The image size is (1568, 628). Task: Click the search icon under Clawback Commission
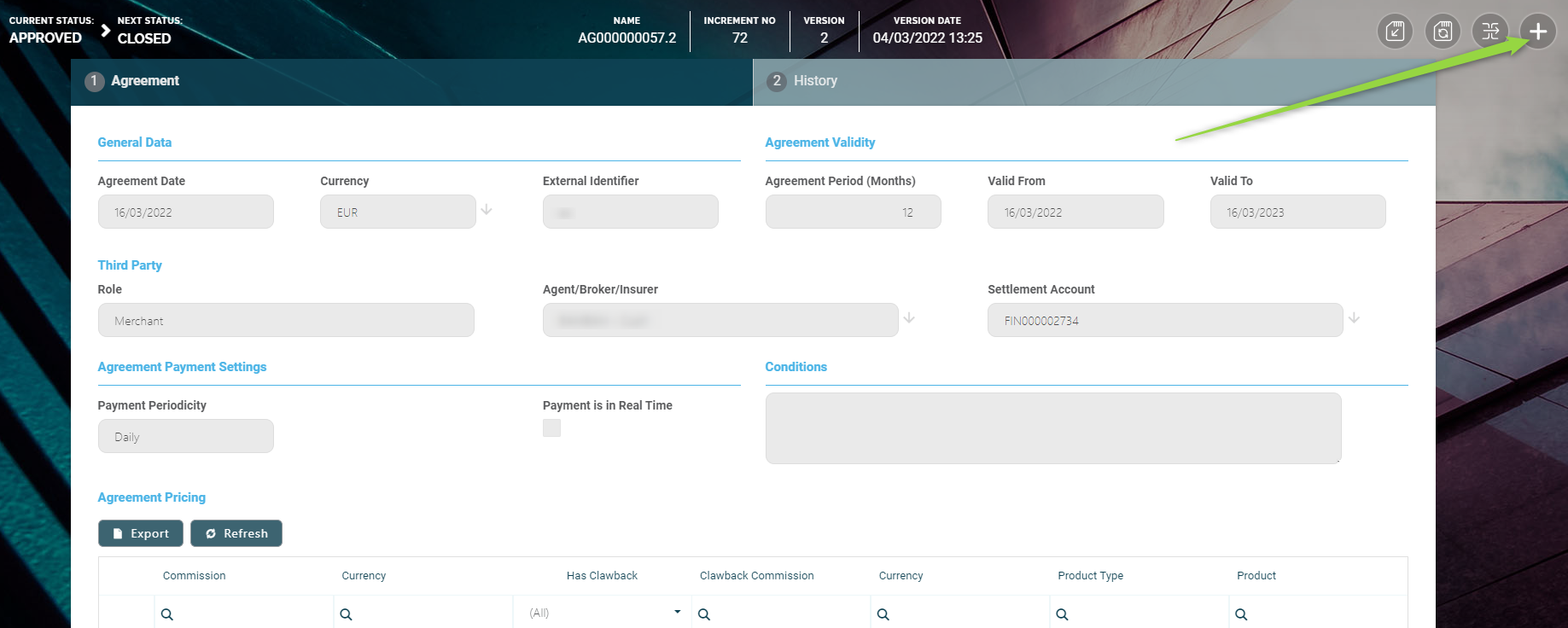pos(704,614)
